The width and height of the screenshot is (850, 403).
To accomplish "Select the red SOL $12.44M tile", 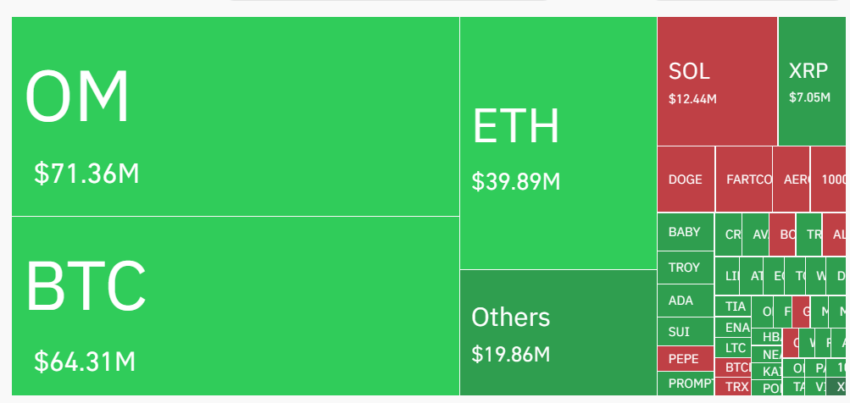I will tap(717, 81).
